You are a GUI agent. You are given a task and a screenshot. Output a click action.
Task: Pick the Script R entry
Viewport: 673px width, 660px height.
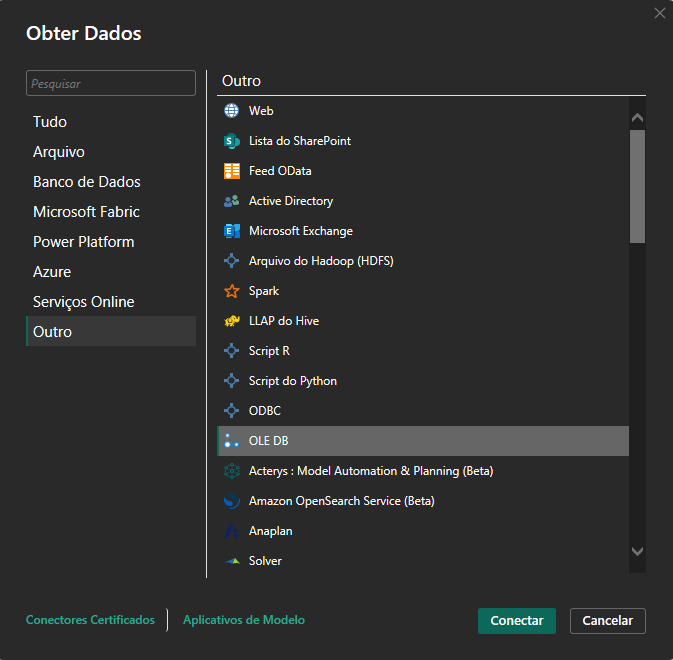[270, 351]
